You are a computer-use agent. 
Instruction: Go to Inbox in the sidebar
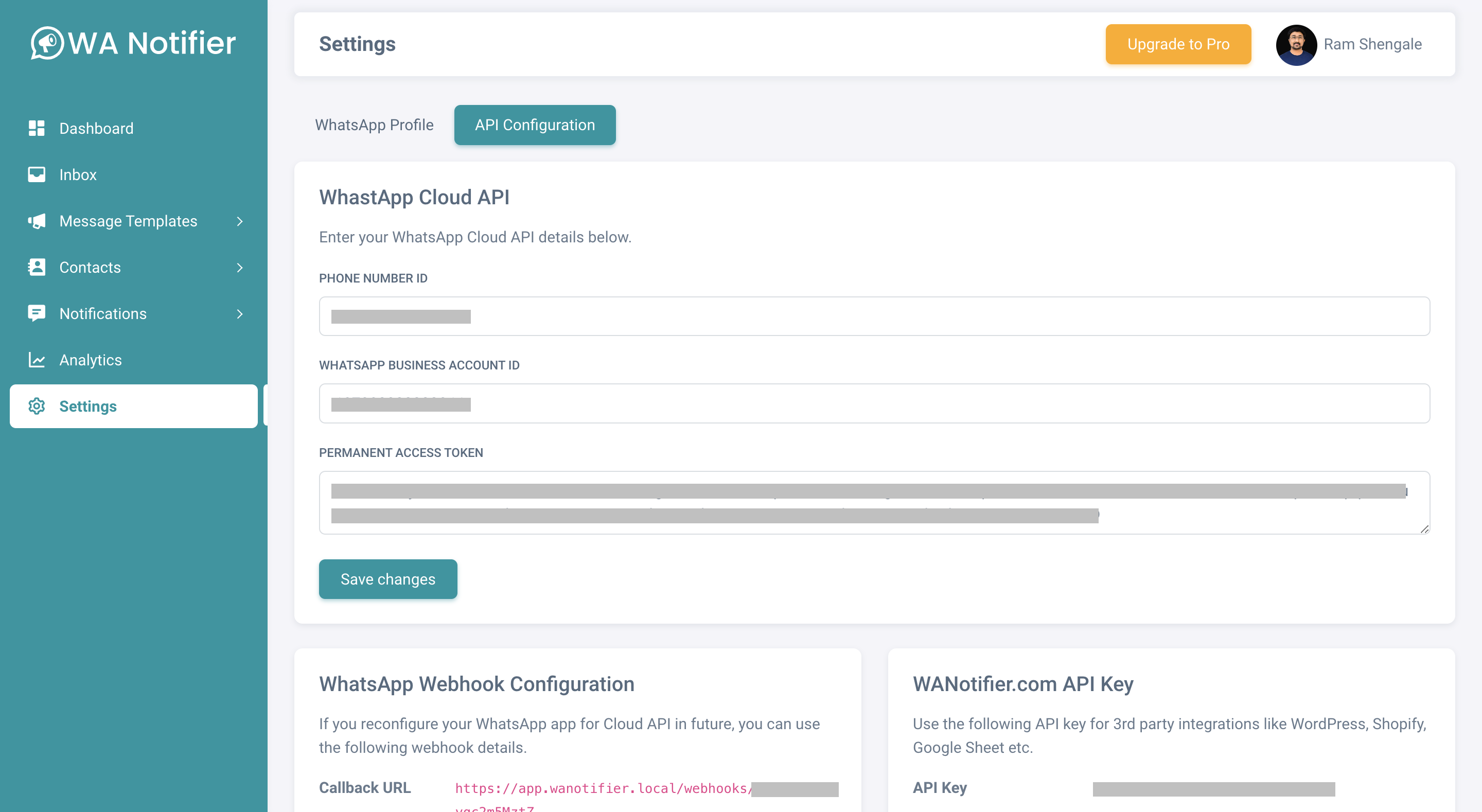133,174
